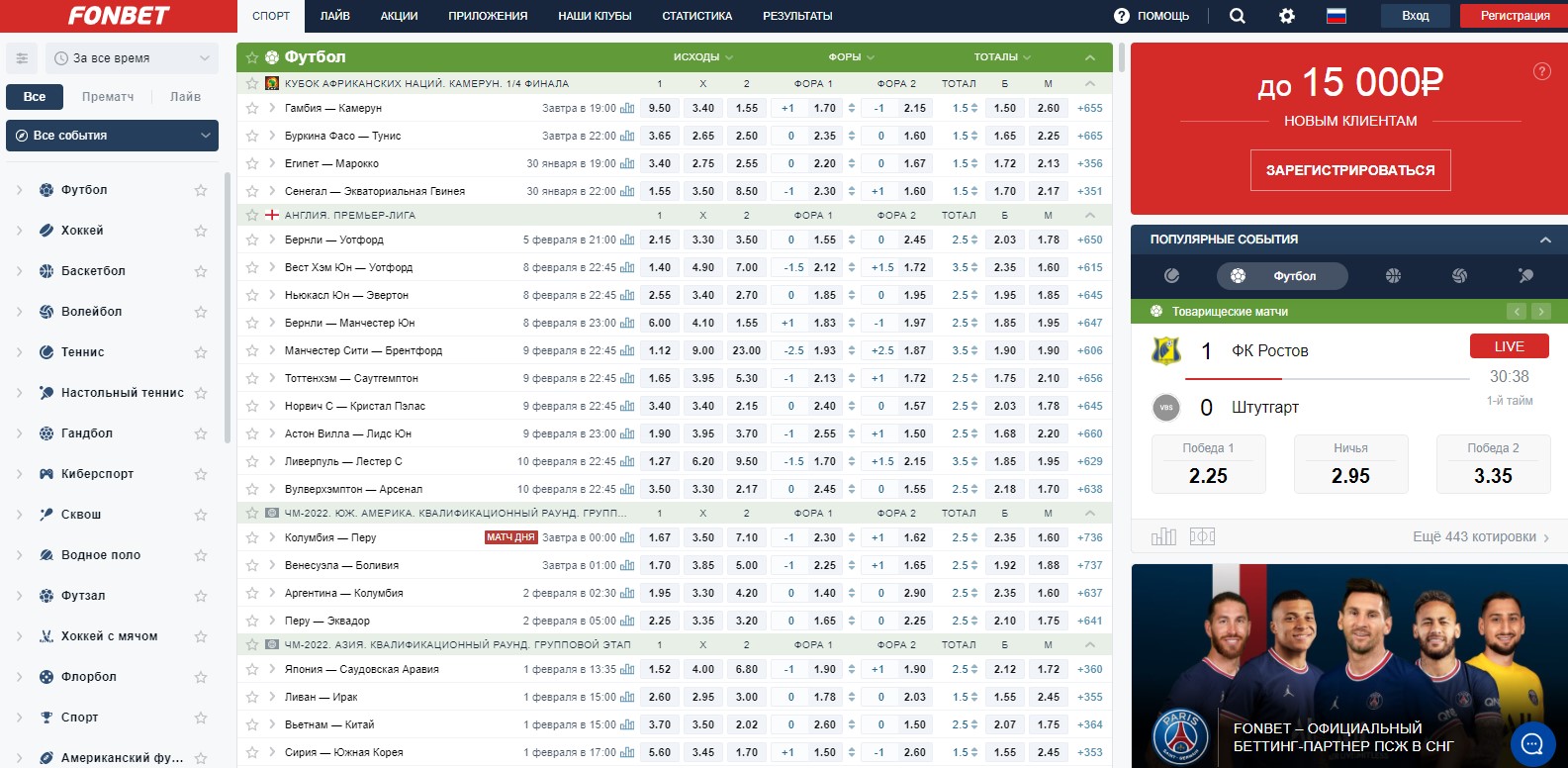Select table tennis icon in popular events
Viewport: 1568px width, 768px height.
point(1525,276)
